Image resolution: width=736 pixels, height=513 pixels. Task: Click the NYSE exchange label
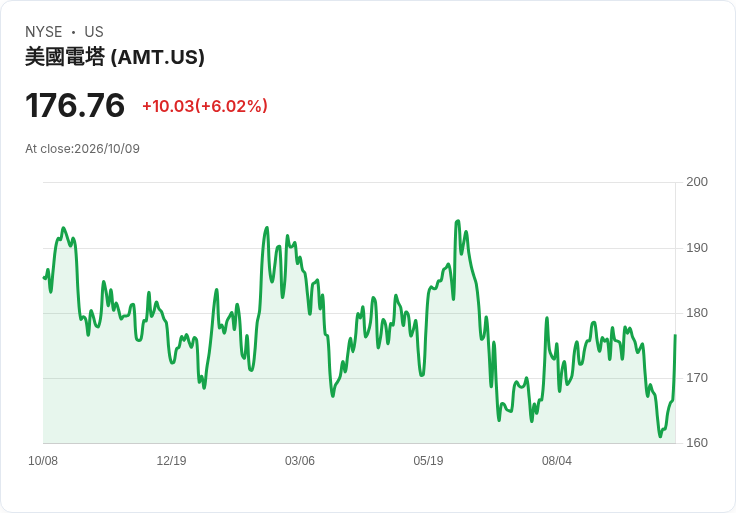click(x=44, y=32)
